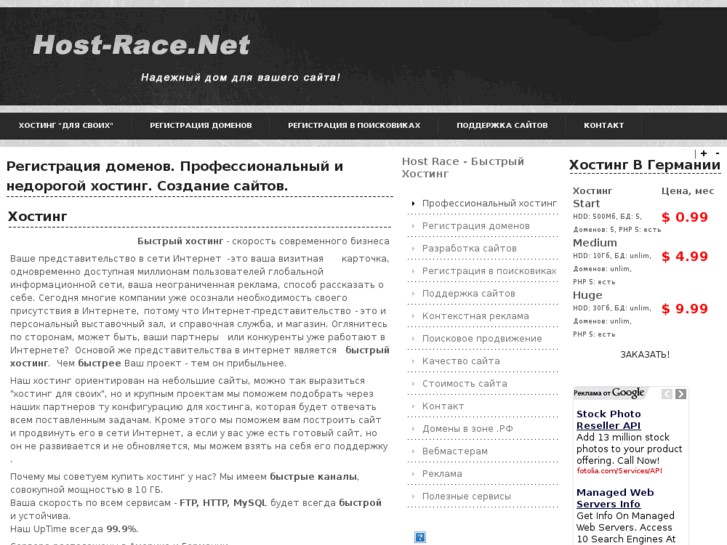Screen dimensions: 727x545
Task: Open the Поддержка сайтов top menu item
Action: point(502,125)
